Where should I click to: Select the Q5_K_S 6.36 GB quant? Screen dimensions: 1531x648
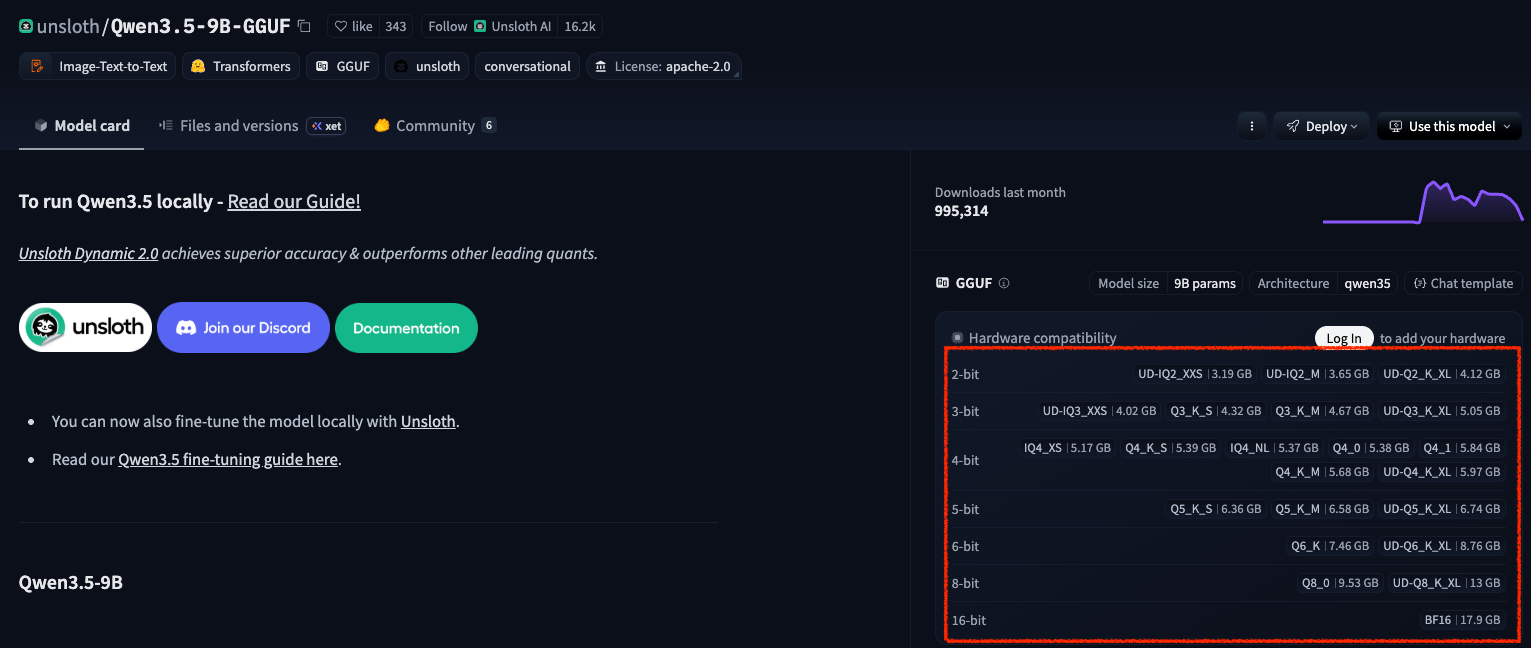(1216, 509)
